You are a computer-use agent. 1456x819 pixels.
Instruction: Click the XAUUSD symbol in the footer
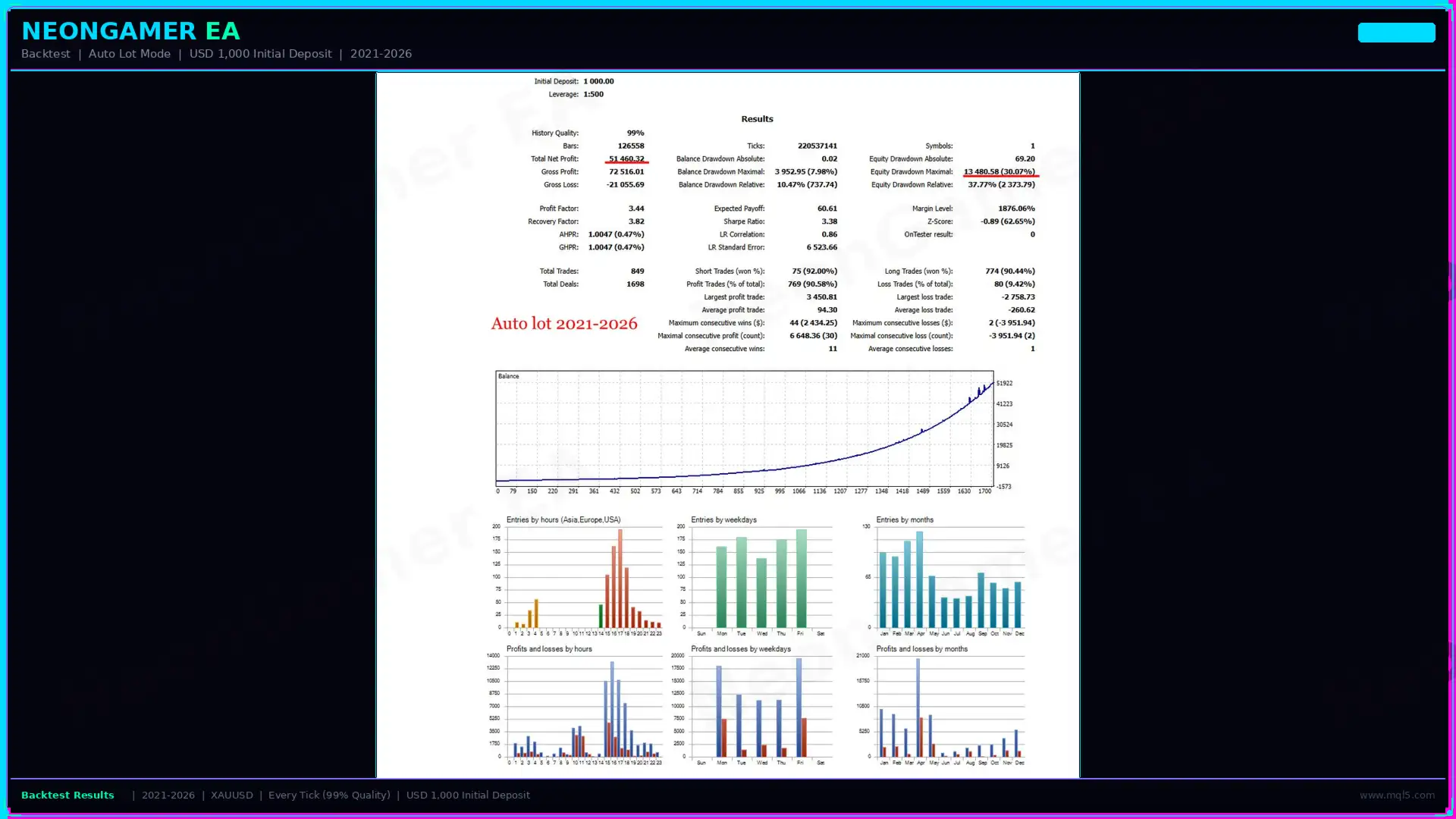point(232,795)
